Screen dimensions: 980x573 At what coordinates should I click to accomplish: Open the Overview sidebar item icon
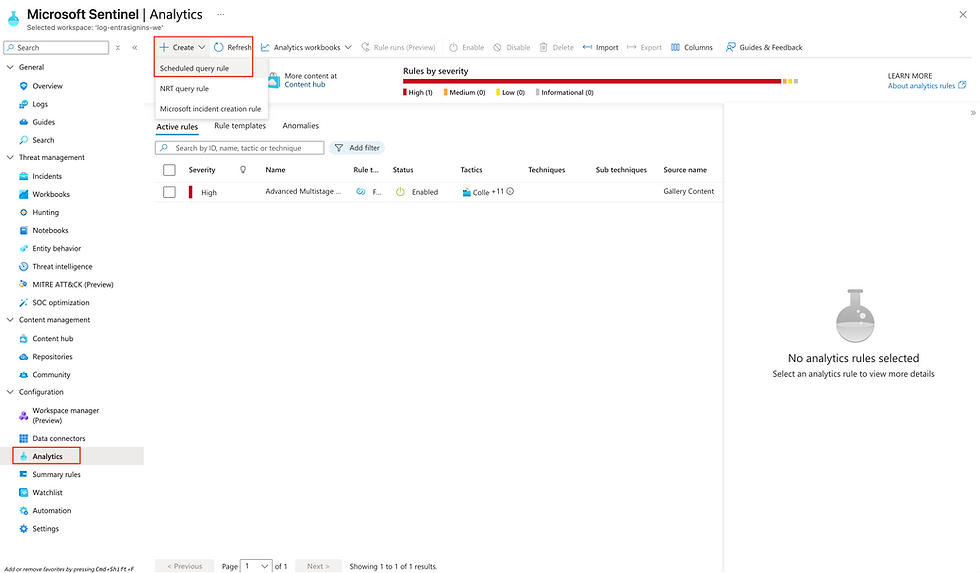[x=24, y=86]
